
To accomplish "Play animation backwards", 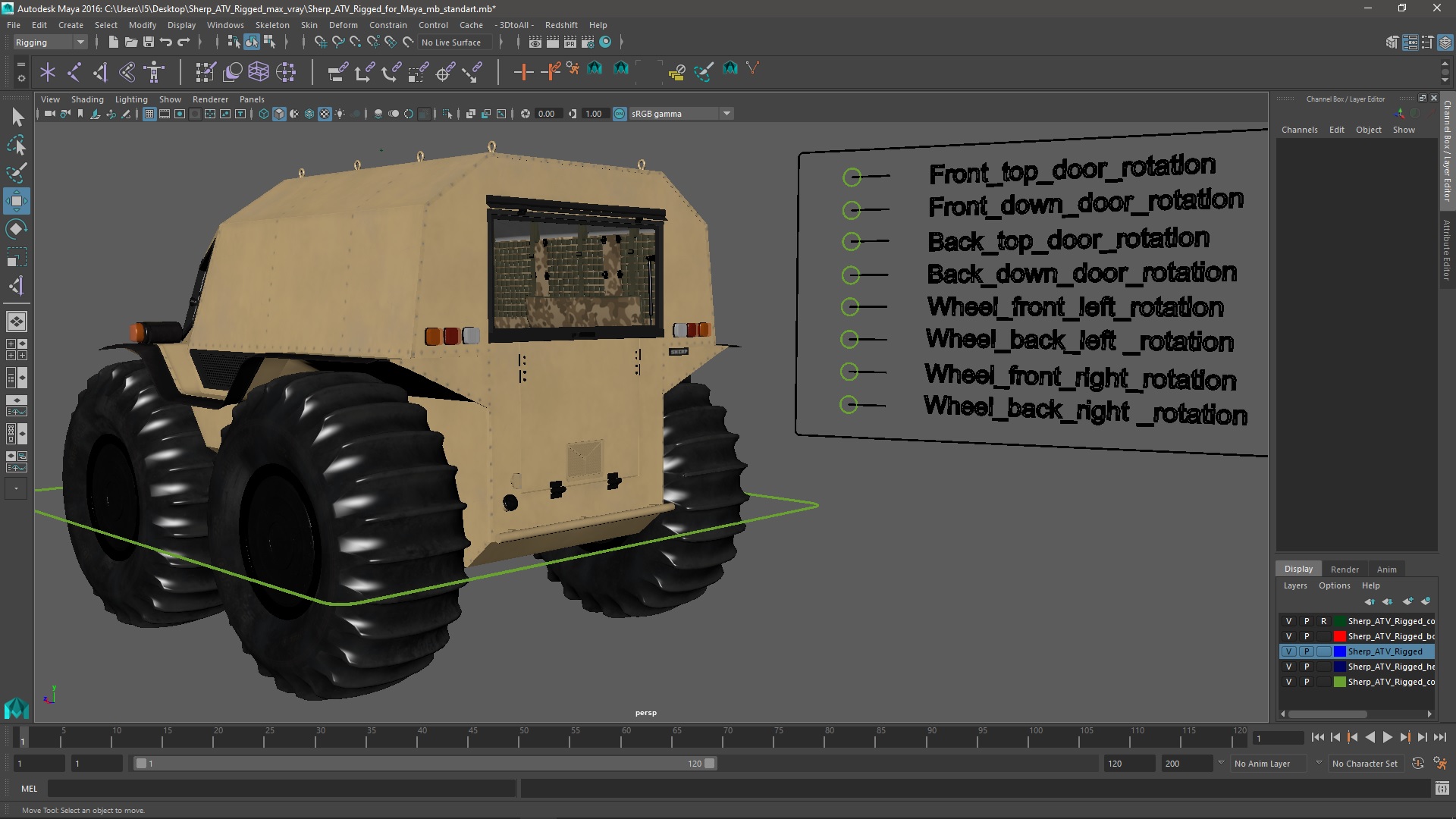I will pyautogui.click(x=1370, y=737).
